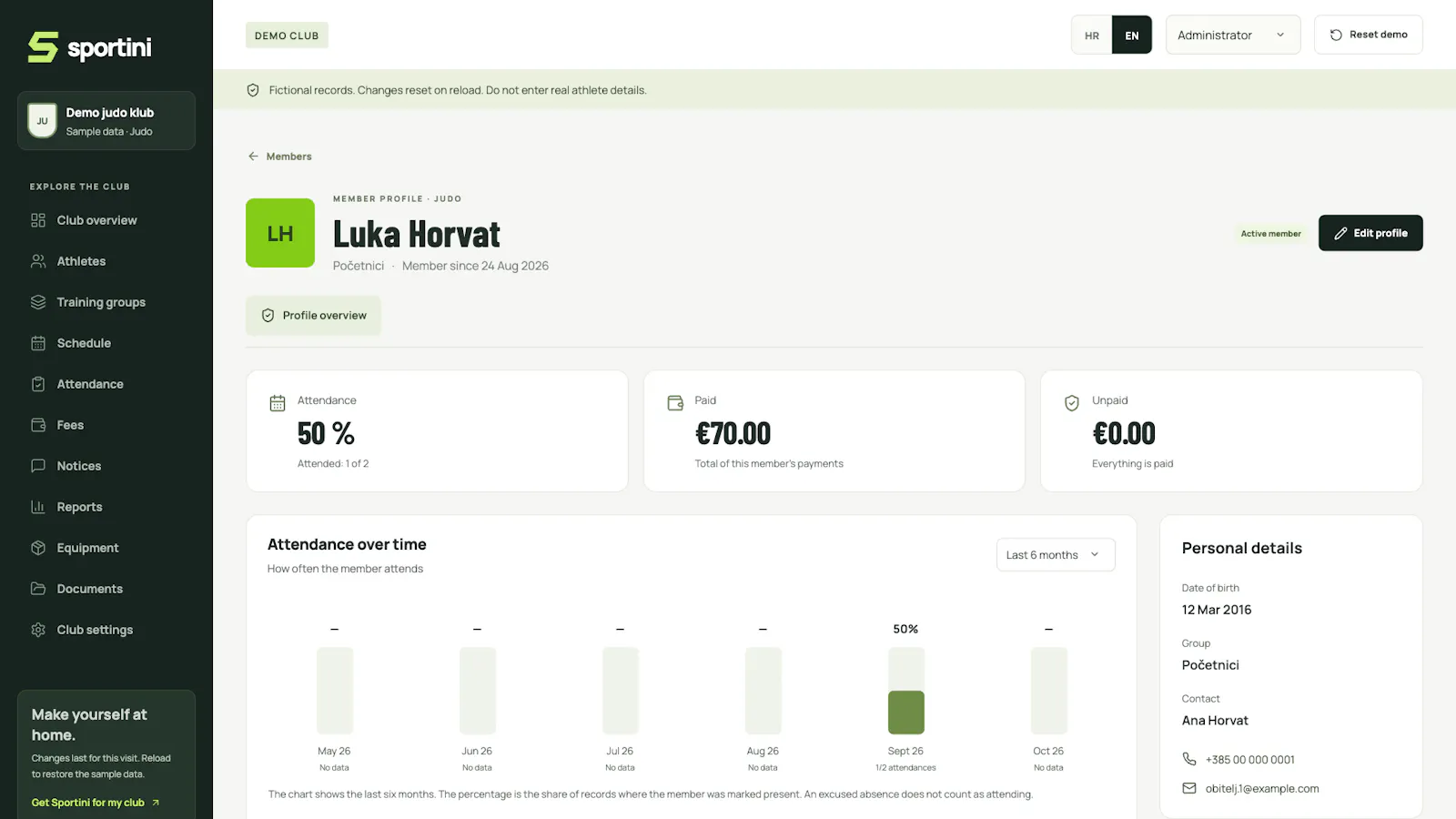Viewport: 1456px width, 819px height.
Task: Click the shield icon in the notice banner
Action: point(253,90)
